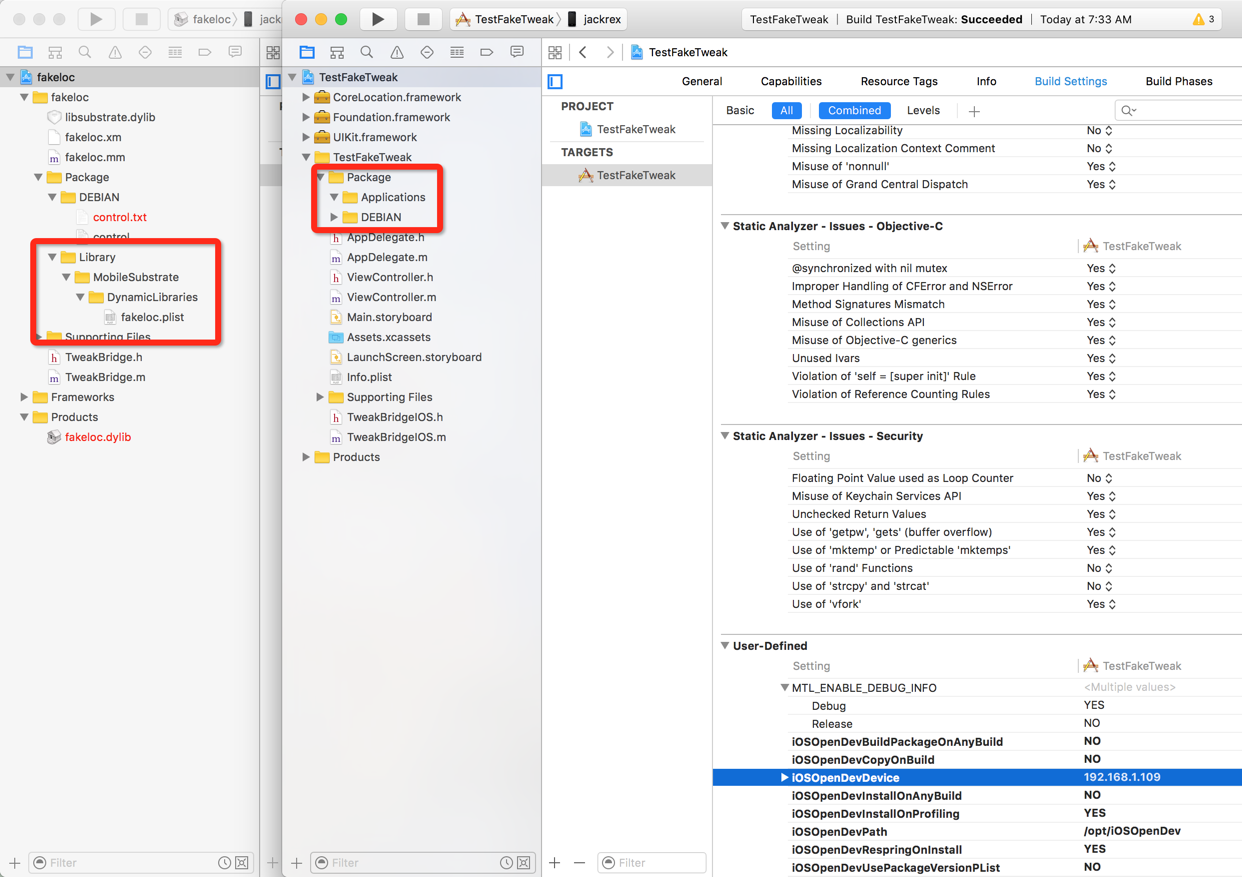This screenshot has height=877, width=1242.
Task: Open the General tab
Action: coord(702,81)
